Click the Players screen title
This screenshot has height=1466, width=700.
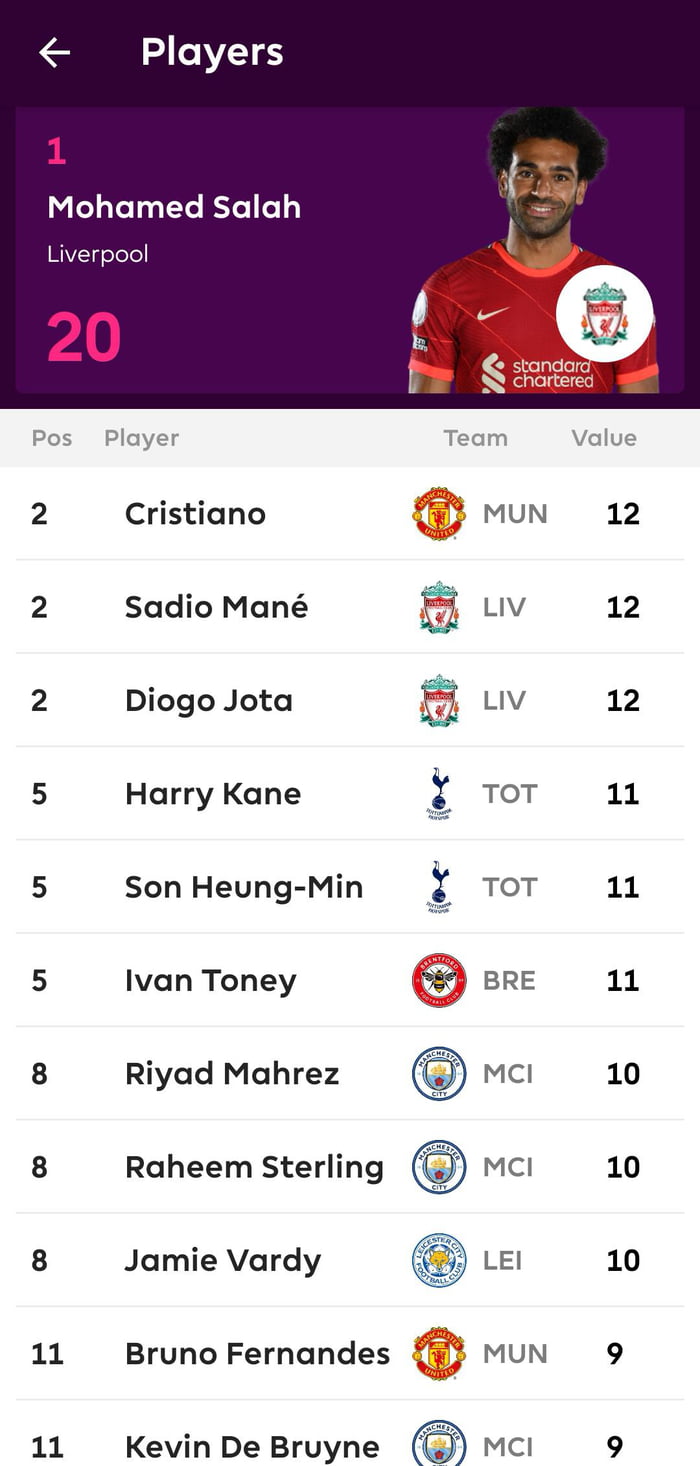pos(212,52)
